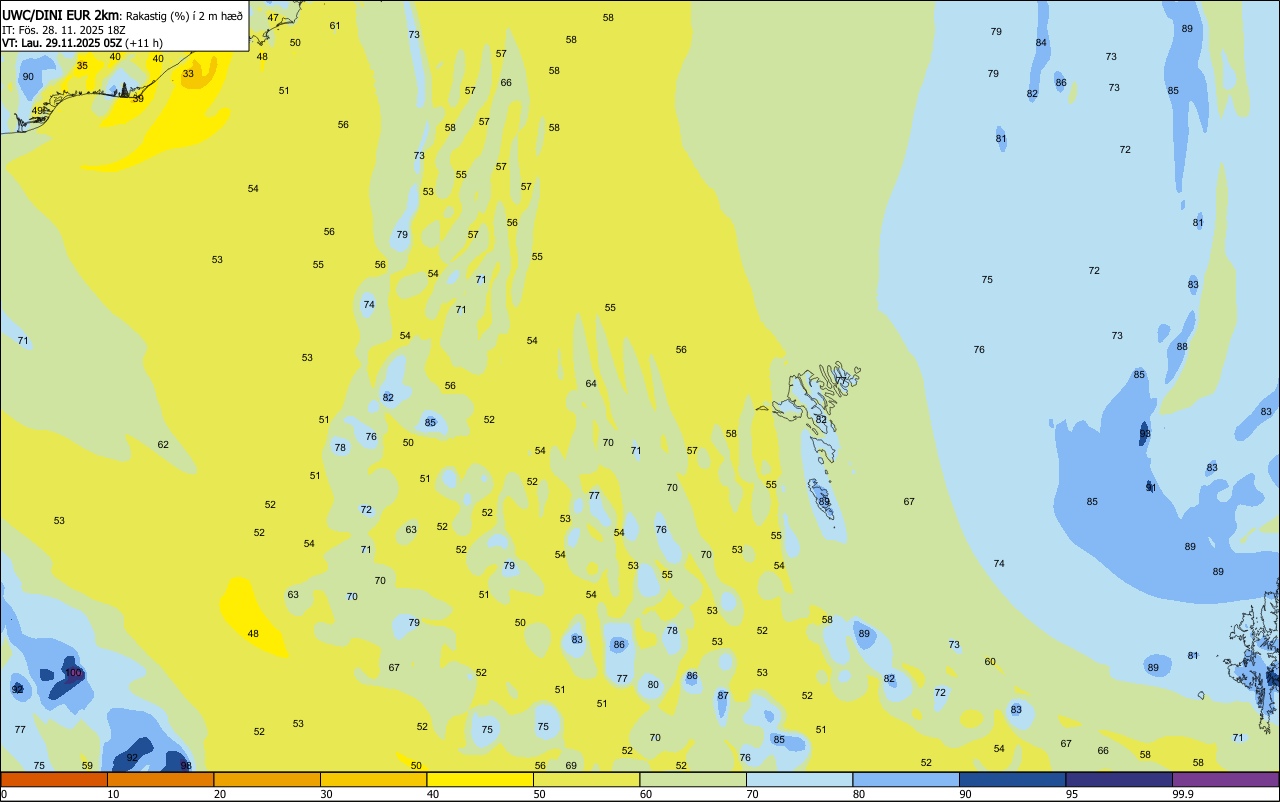The height and width of the screenshot is (802, 1280).
Task: Click the '0' legend tick label
Action: pos(4,794)
